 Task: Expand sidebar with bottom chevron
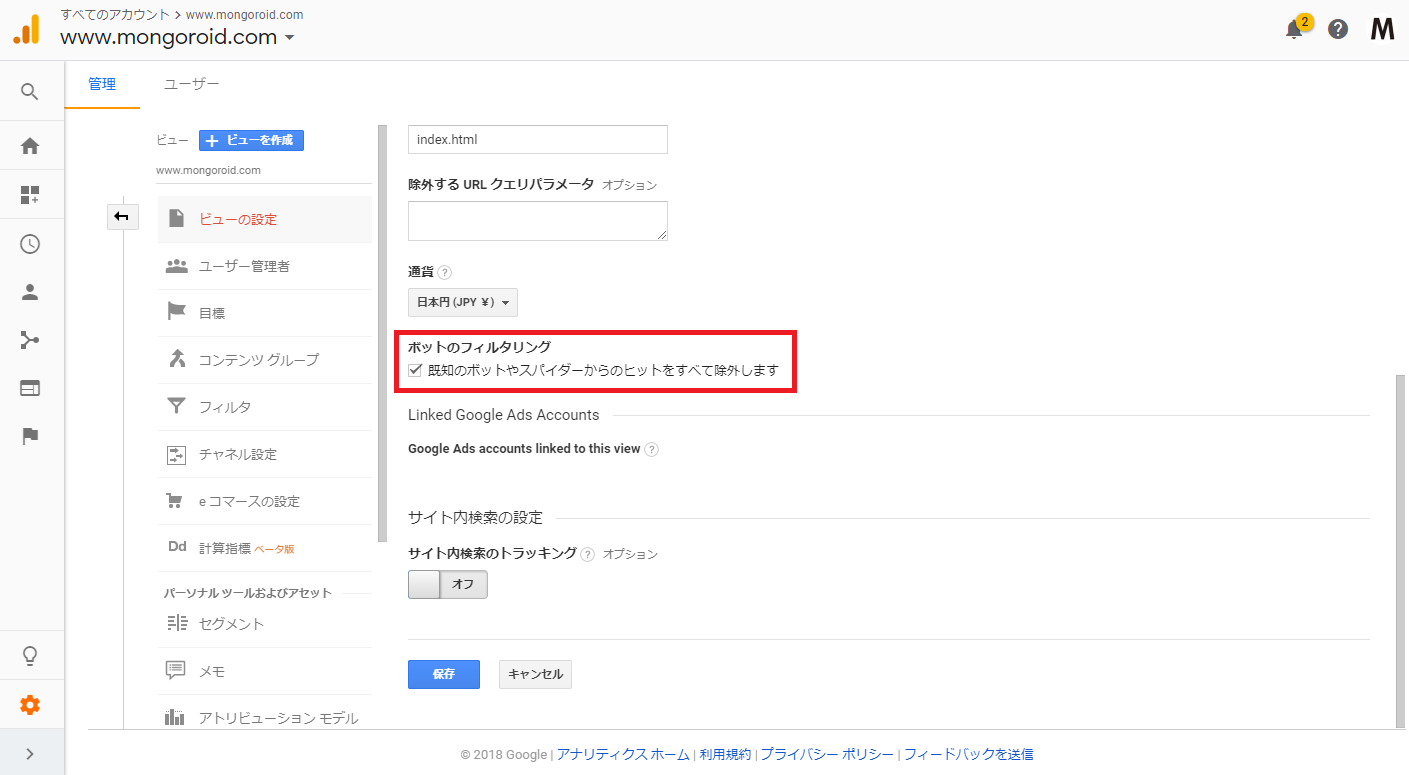(30, 754)
